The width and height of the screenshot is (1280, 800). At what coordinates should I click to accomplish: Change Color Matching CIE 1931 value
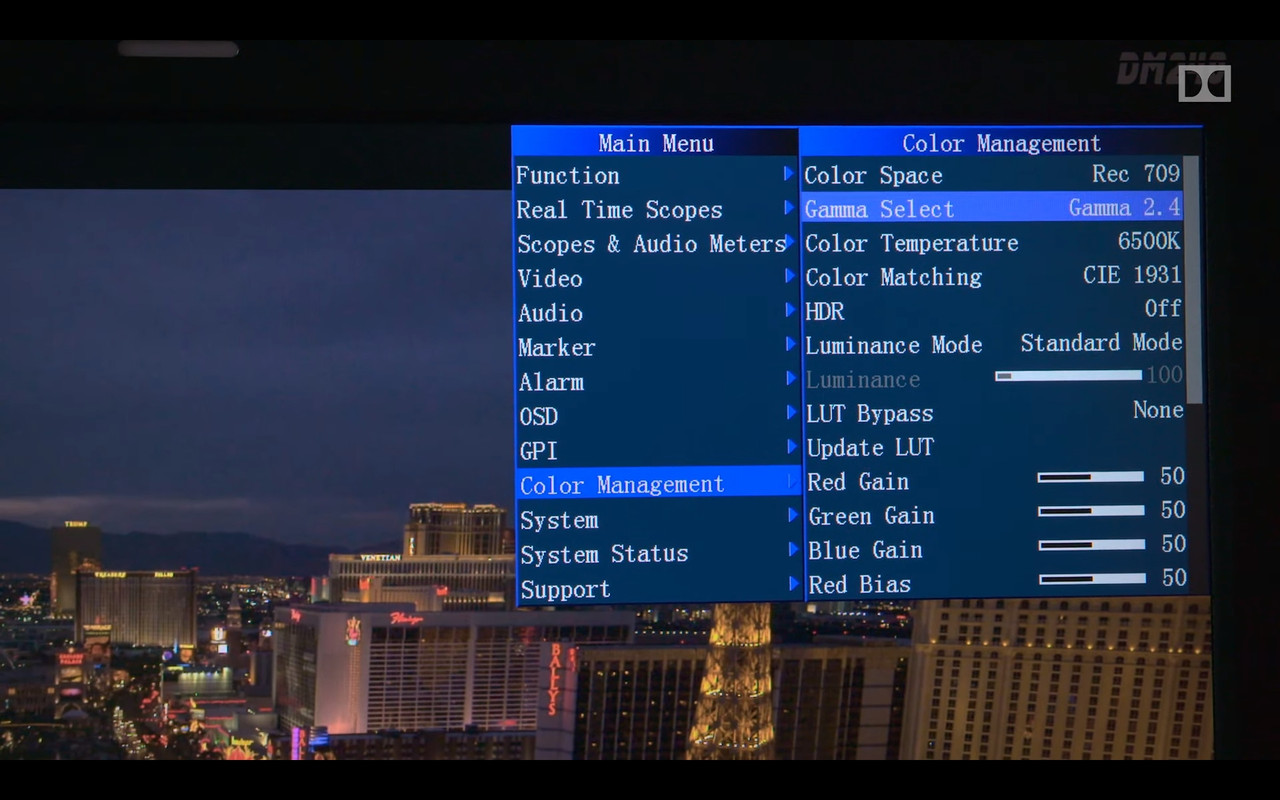[1132, 274]
